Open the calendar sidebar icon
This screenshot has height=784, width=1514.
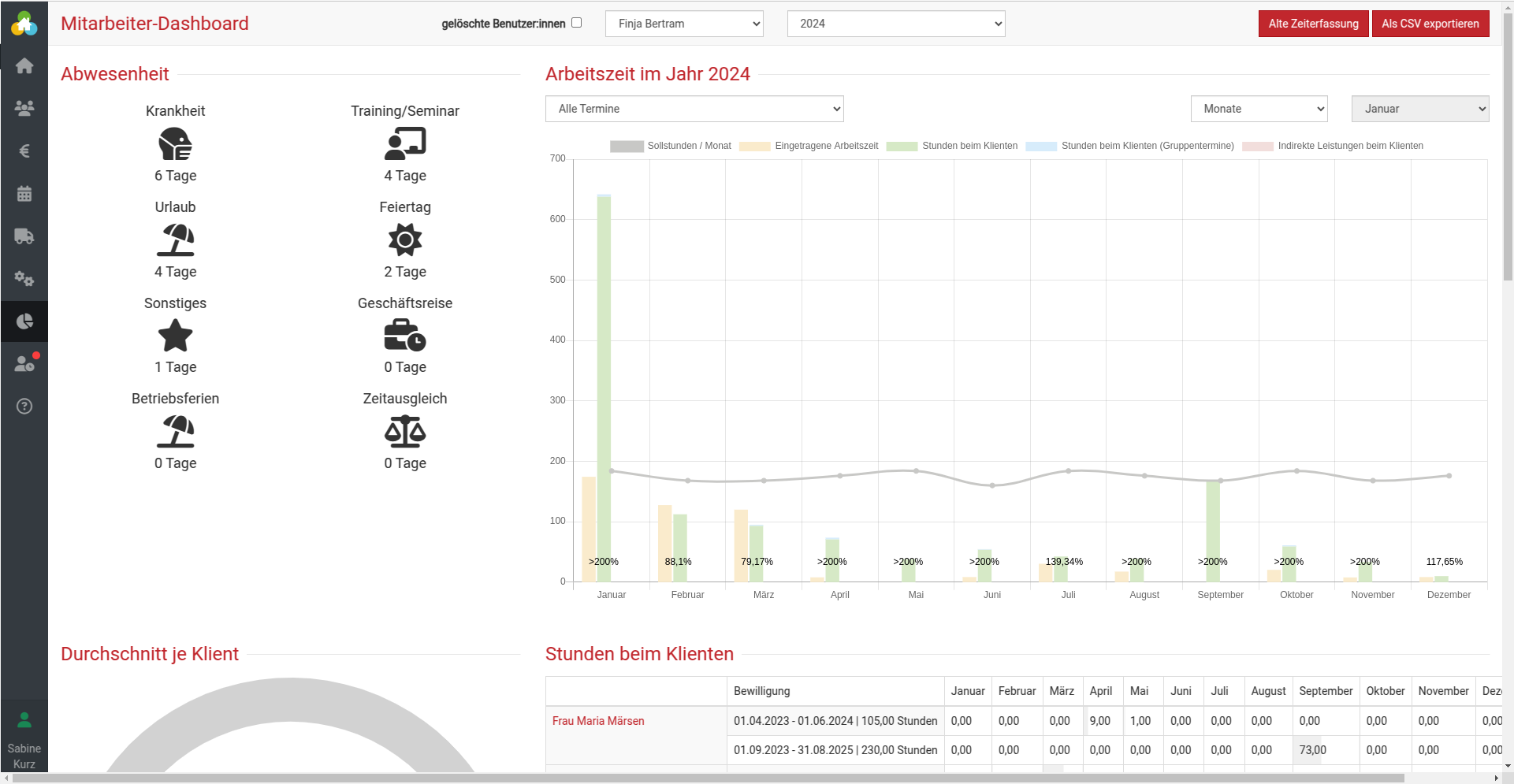tap(24, 194)
